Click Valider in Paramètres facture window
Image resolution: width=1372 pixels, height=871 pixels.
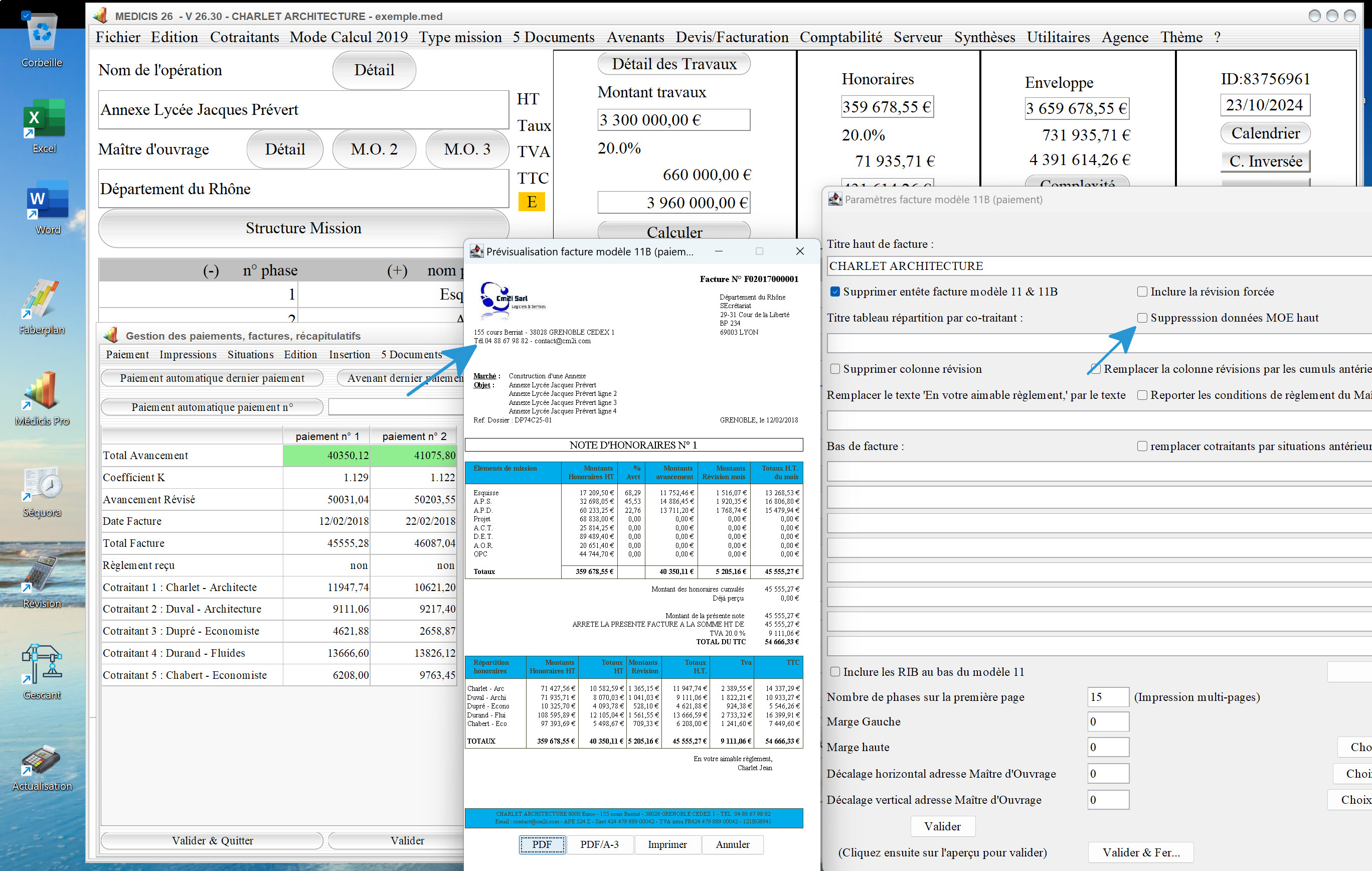[942, 826]
